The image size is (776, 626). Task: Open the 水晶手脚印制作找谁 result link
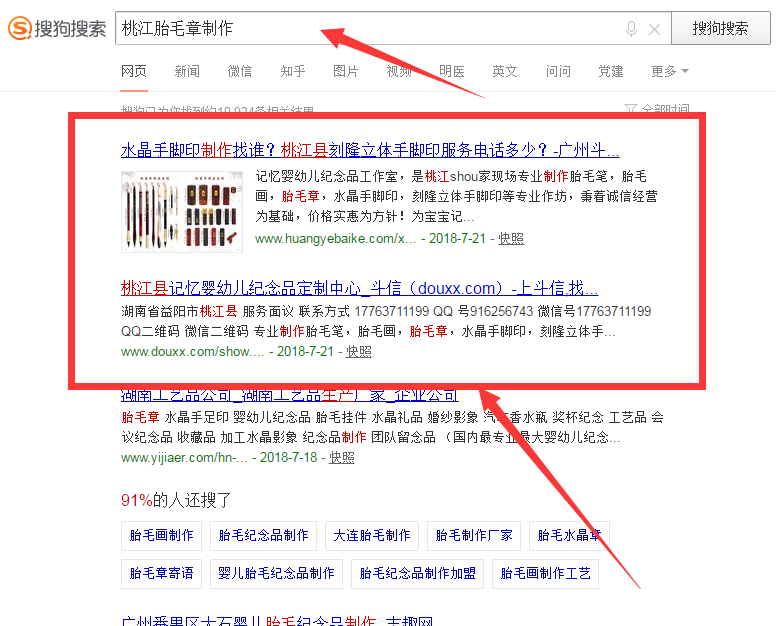(370, 149)
